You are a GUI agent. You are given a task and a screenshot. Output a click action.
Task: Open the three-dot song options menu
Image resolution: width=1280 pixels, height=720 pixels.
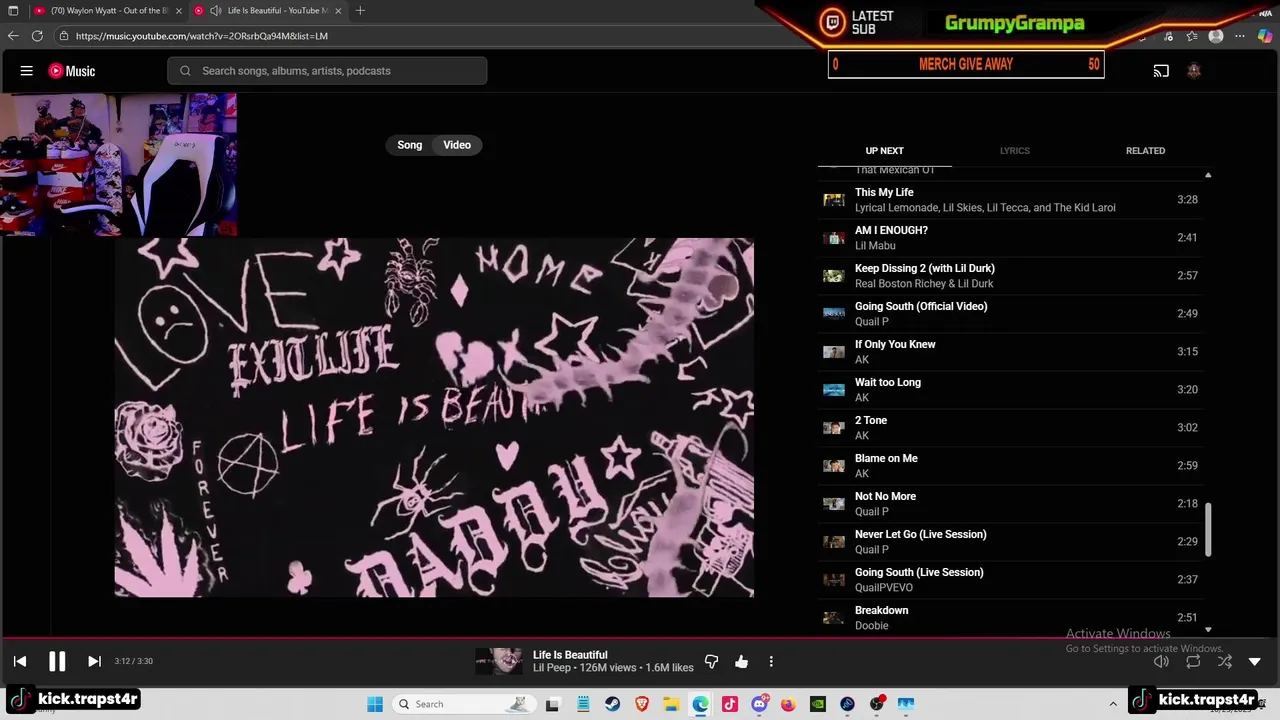coord(771,662)
